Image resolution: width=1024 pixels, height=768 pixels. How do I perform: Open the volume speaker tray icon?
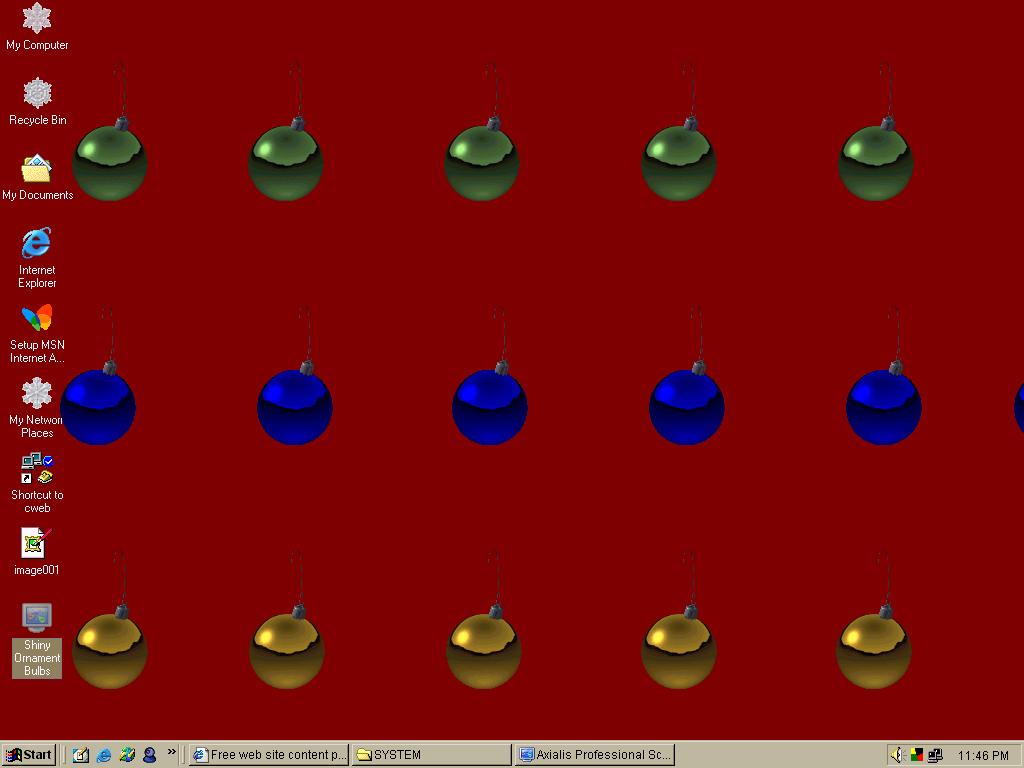point(897,755)
